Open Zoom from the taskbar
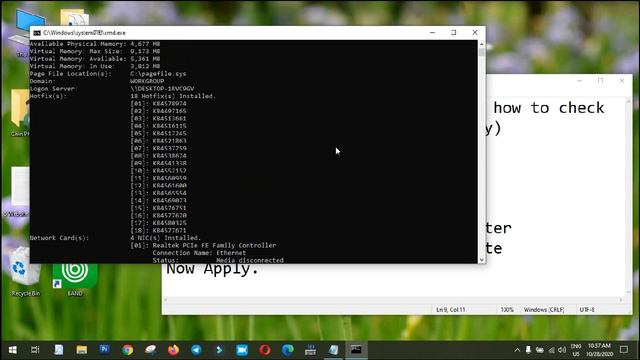The width and height of the screenshot is (640, 360). coord(242,350)
